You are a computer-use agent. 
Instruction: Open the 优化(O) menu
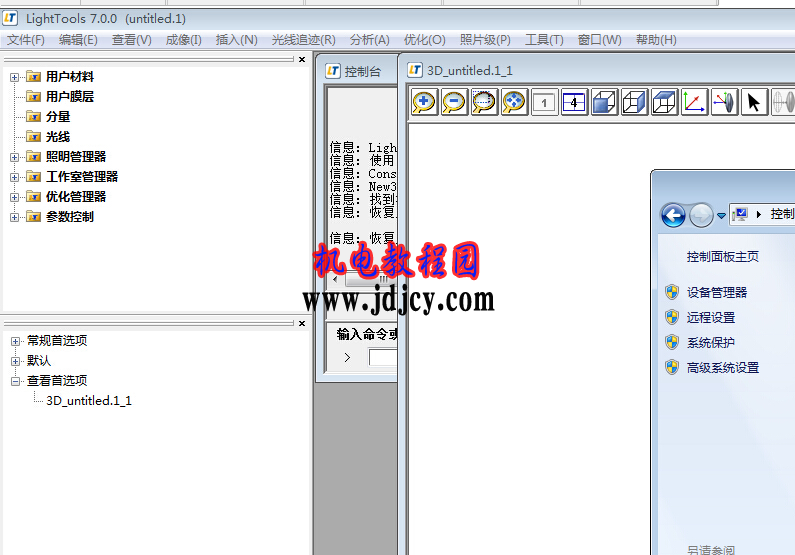point(424,40)
